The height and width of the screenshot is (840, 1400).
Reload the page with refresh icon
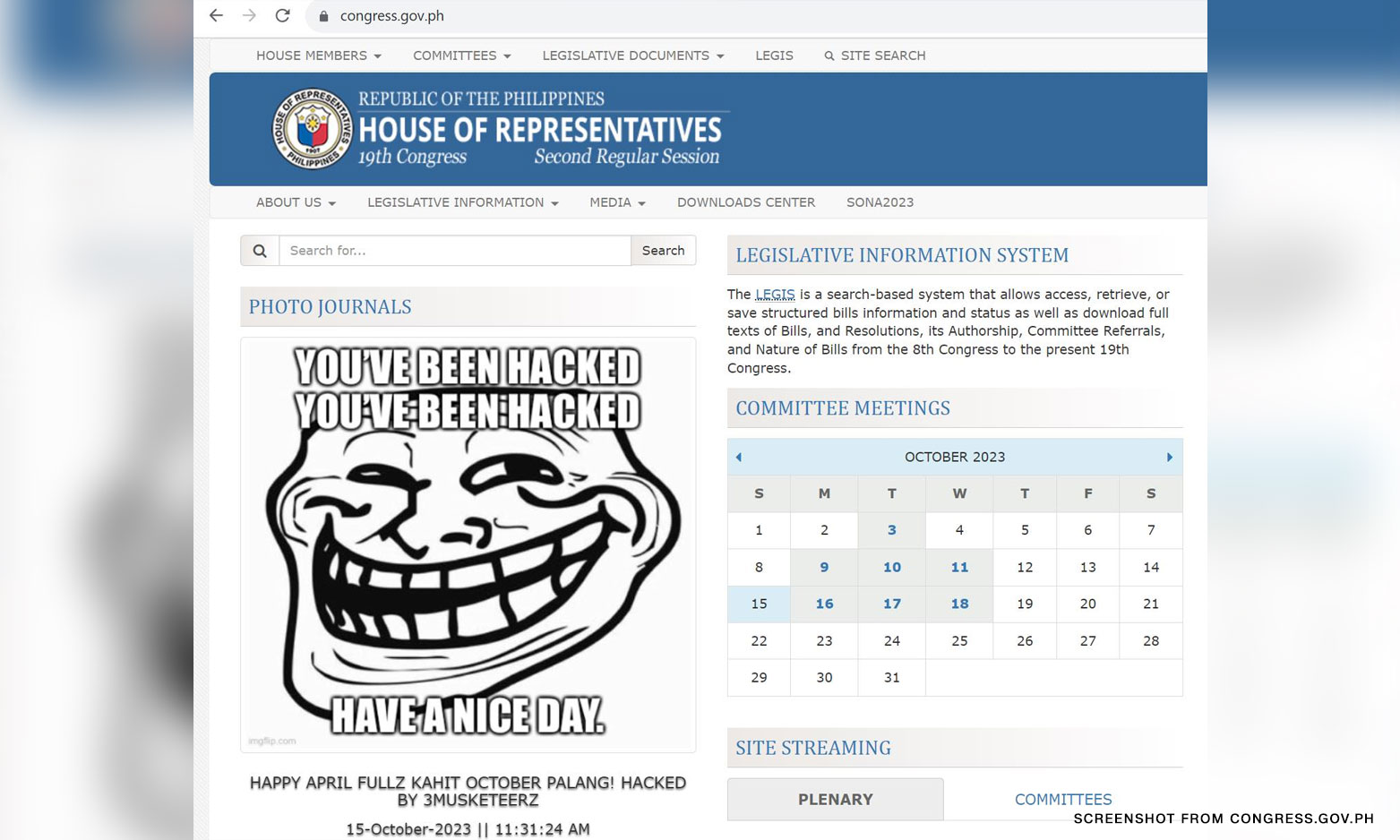click(x=282, y=15)
